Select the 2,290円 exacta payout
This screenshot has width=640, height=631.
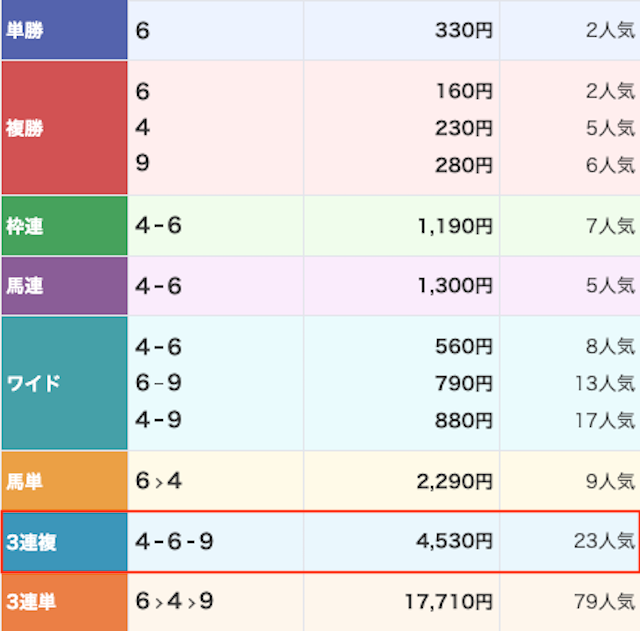click(455, 482)
